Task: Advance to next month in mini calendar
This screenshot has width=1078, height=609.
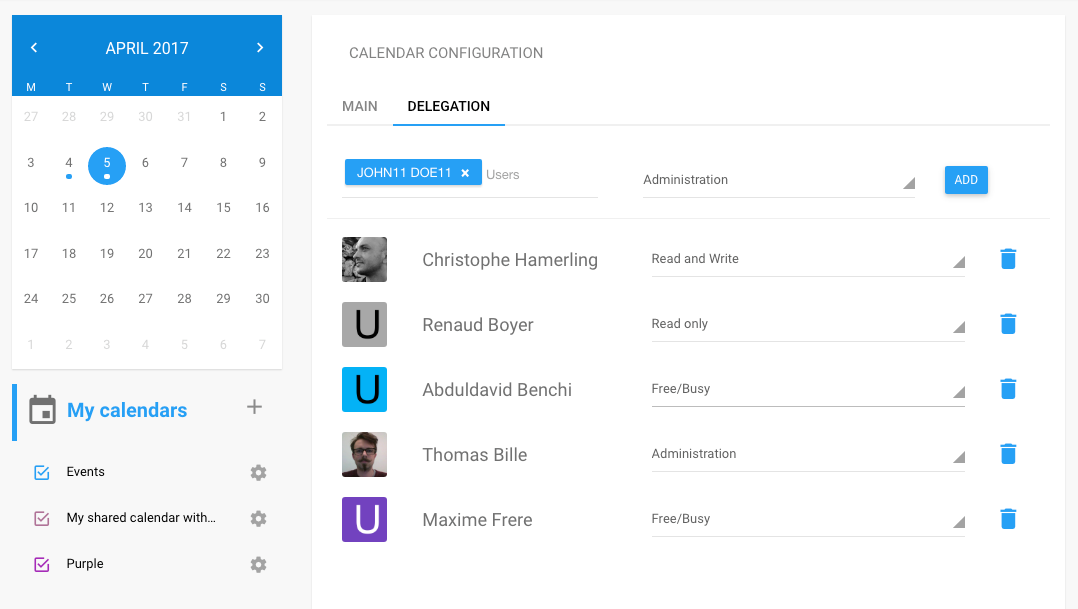Action: (x=260, y=48)
